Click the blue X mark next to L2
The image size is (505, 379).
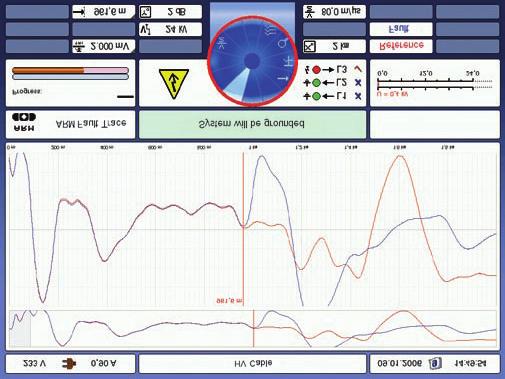358,83
